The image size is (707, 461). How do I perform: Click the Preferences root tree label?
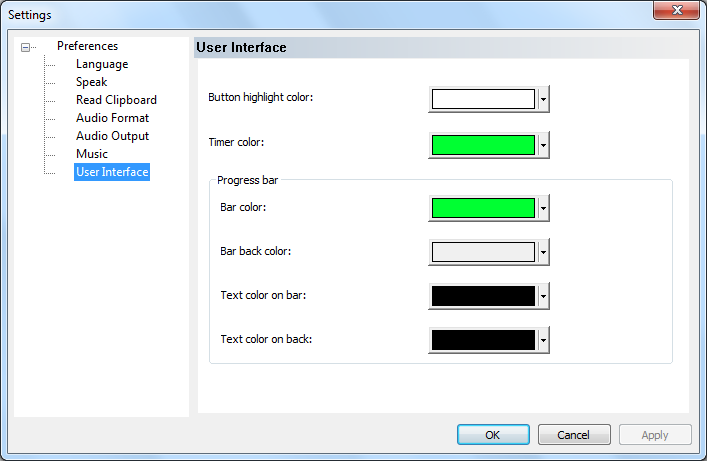[x=87, y=46]
